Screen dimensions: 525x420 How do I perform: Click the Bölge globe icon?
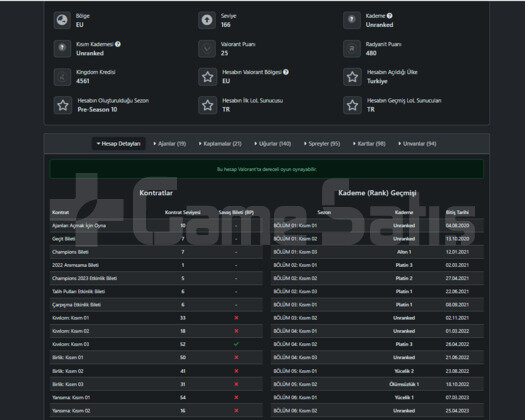click(62, 20)
